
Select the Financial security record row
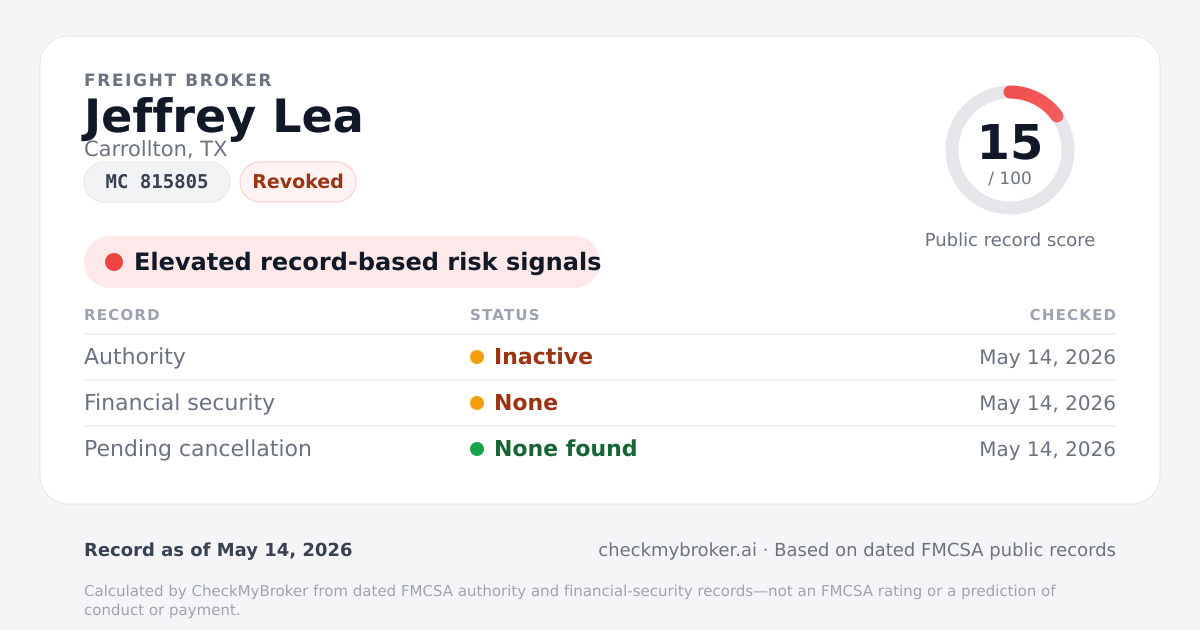[x=600, y=403]
